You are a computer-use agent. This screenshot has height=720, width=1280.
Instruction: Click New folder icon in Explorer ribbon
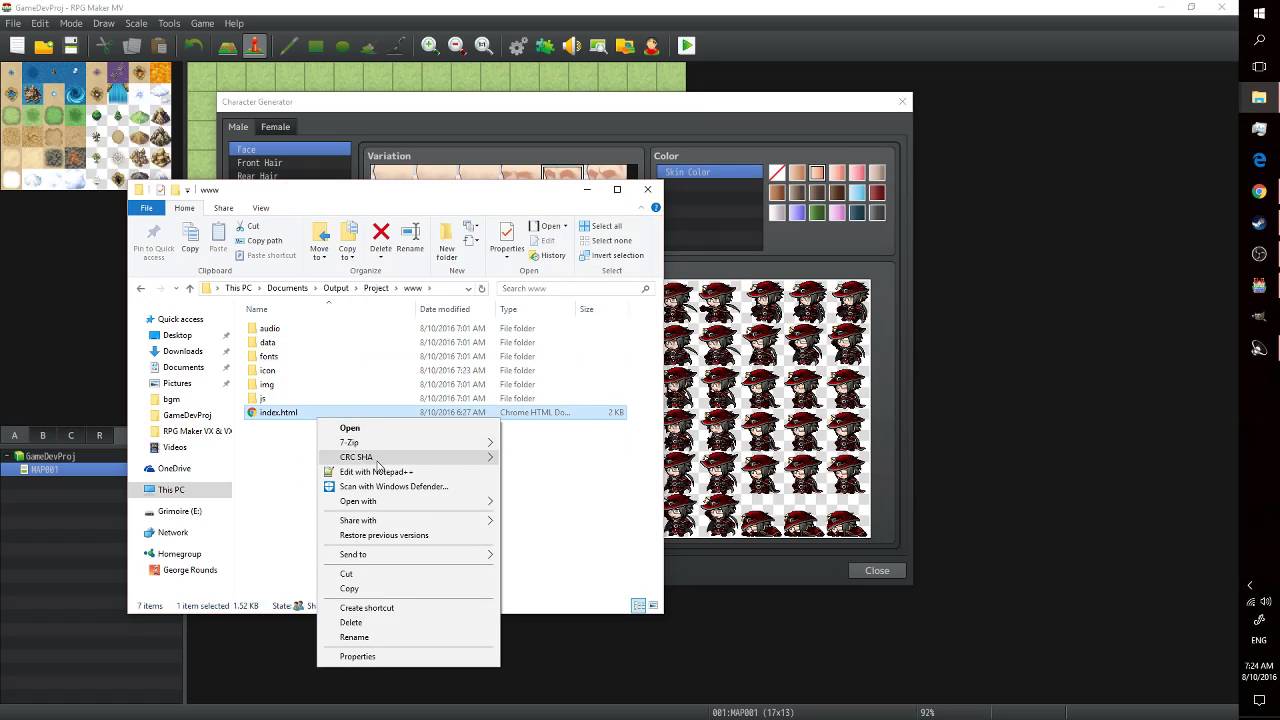[x=447, y=233]
